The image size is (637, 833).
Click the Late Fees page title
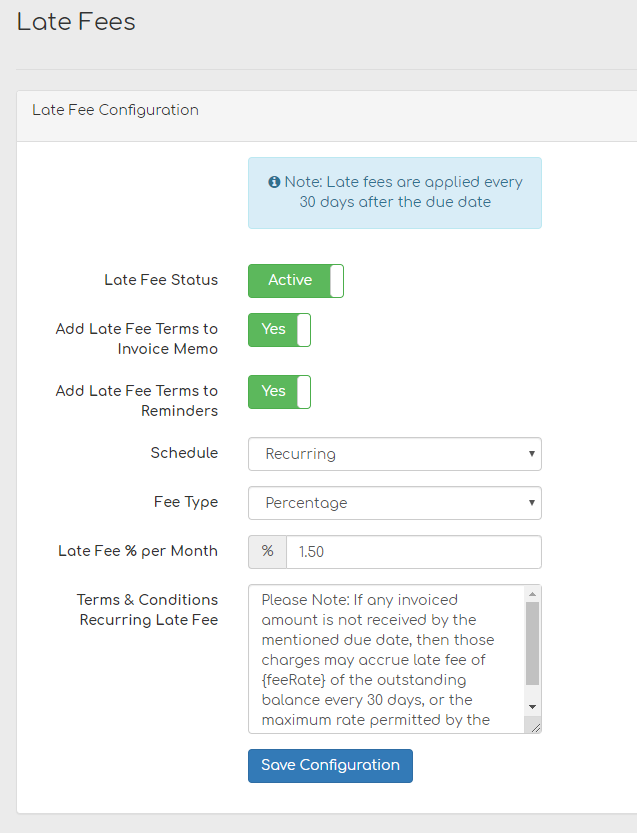coord(76,22)
